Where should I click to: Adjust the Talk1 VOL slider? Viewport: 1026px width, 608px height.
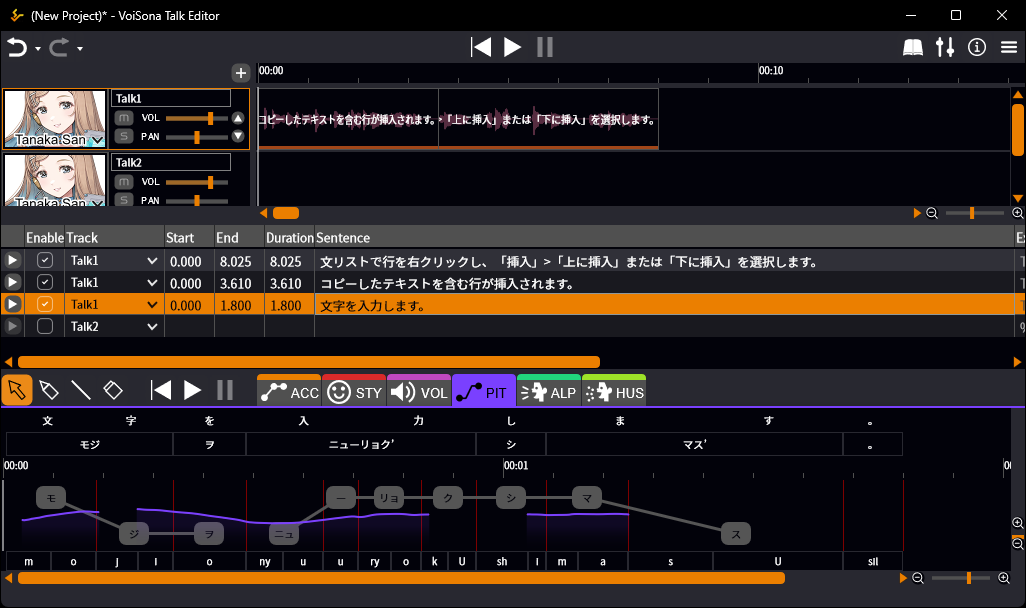point(210,118)
